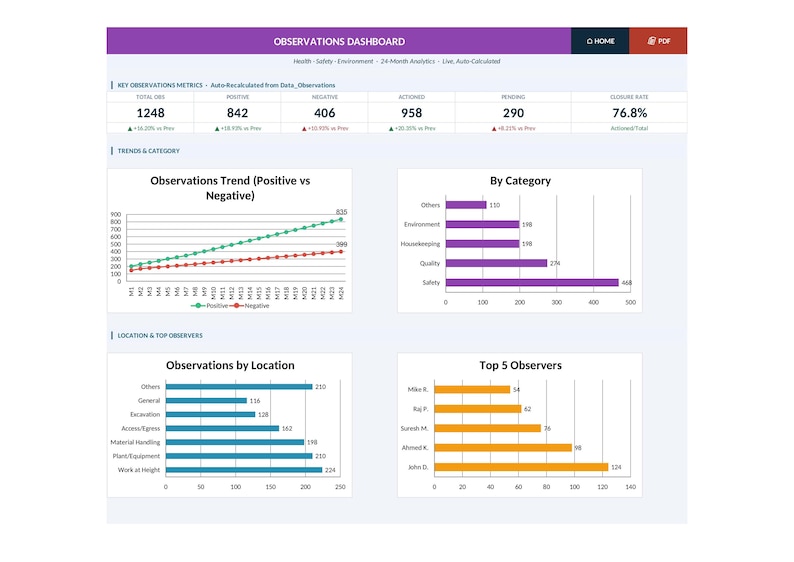794x562 pixels.
Task: Click the 124 label next to John D. bar
Action: 616,467
